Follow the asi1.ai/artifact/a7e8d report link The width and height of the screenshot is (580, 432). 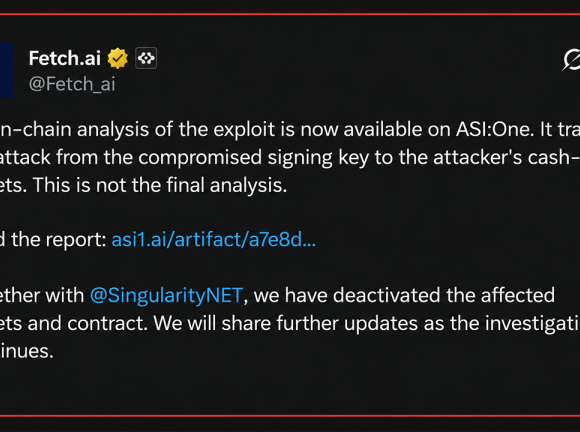click(214, 240)
